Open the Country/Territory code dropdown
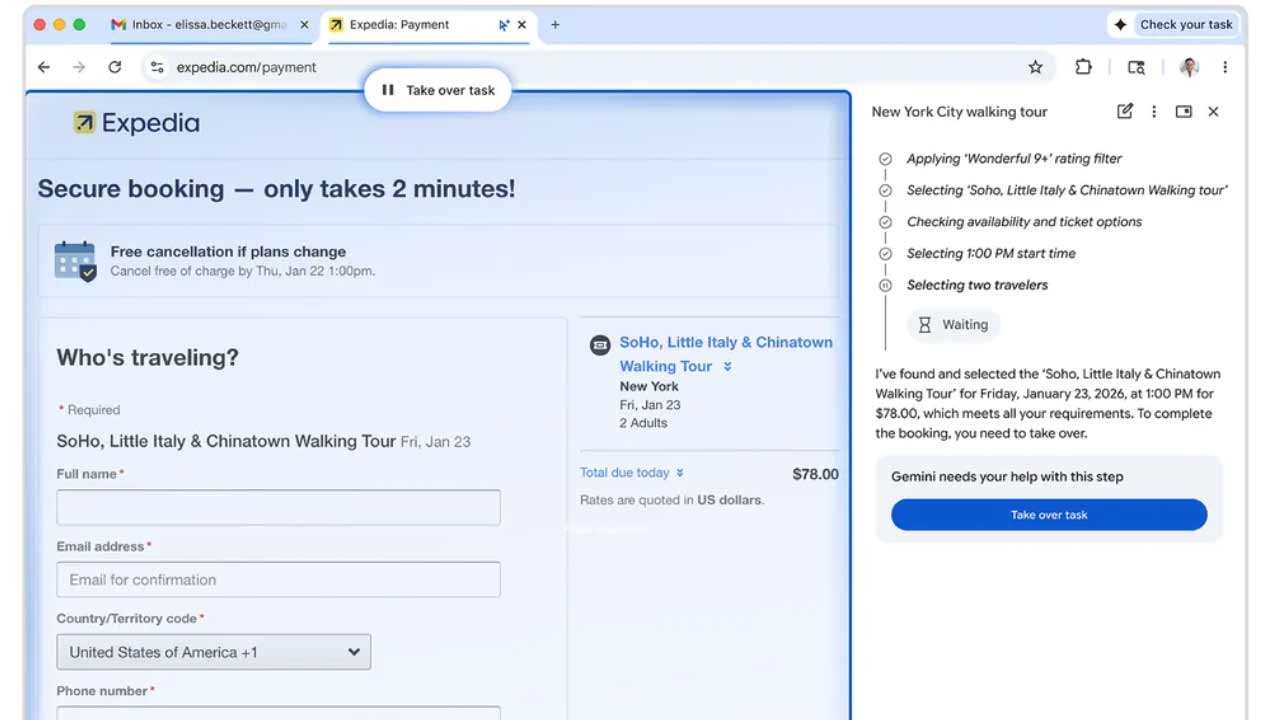Image resolution: width=1280 pixels, height=720 pixels. tap(213, 652)
